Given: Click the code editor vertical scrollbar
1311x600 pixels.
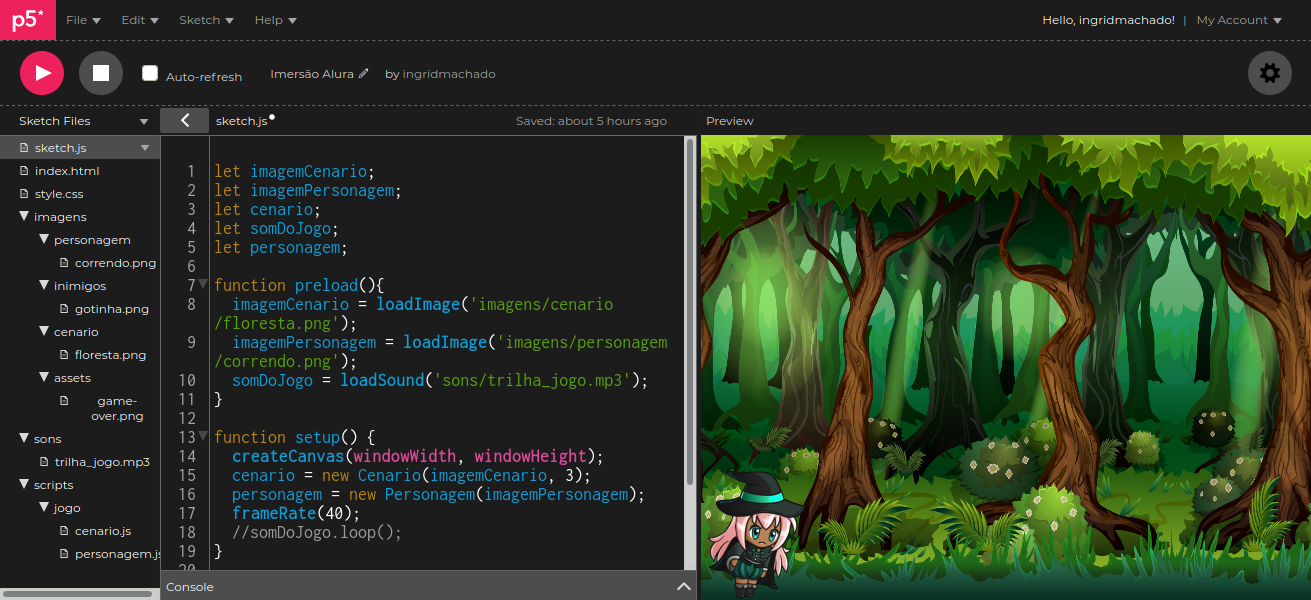Looking at the screenshot, I should click(x=689, y=310).
